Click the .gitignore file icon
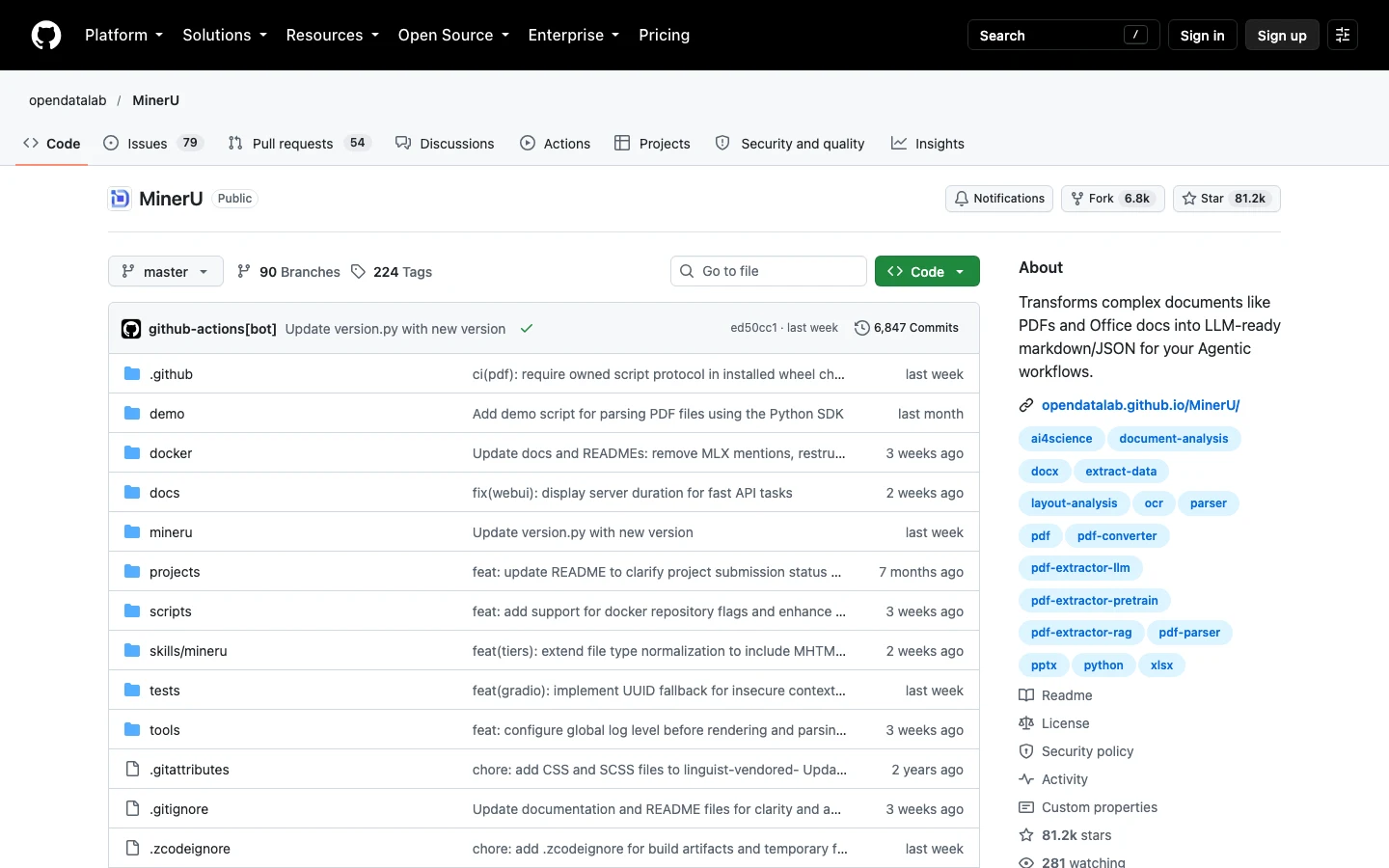Viewport: 1389px width, 868px height. pyautogui.click(x=132, y=809)
